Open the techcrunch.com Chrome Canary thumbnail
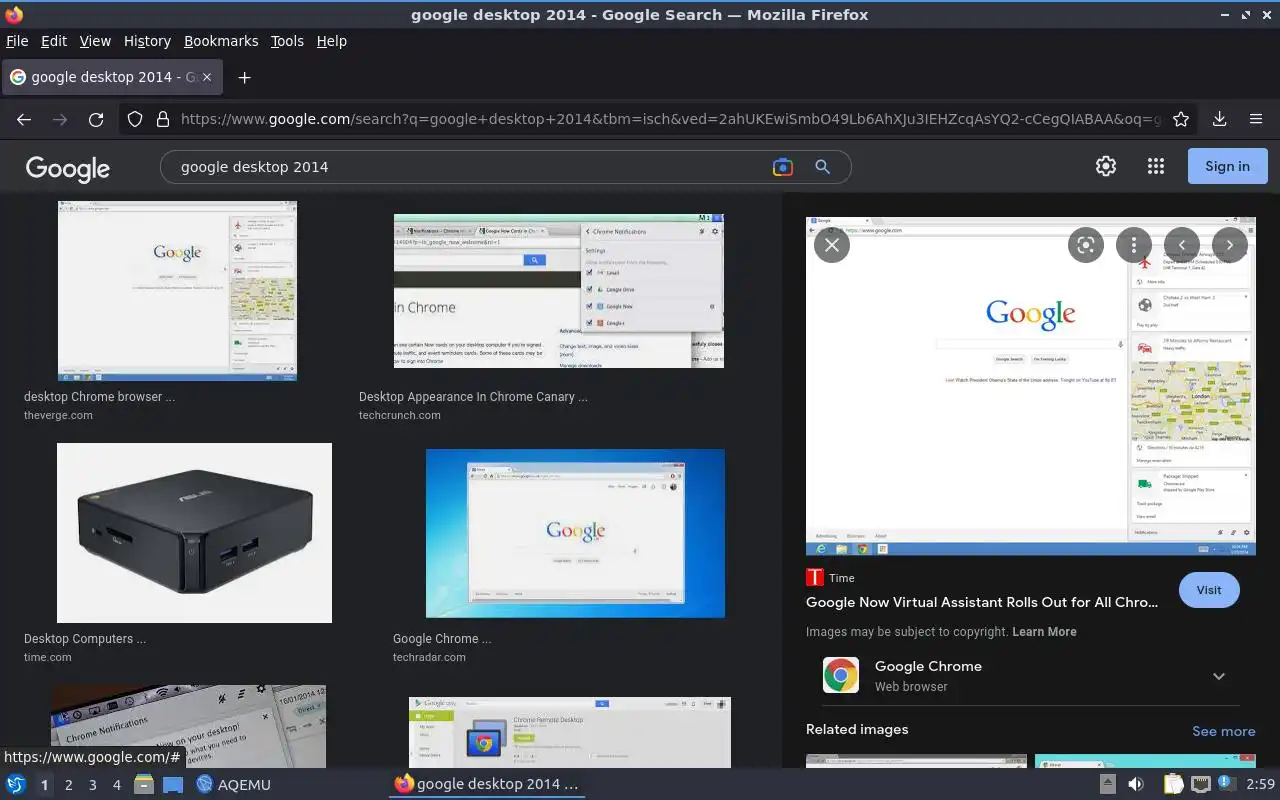 [558, 291]
